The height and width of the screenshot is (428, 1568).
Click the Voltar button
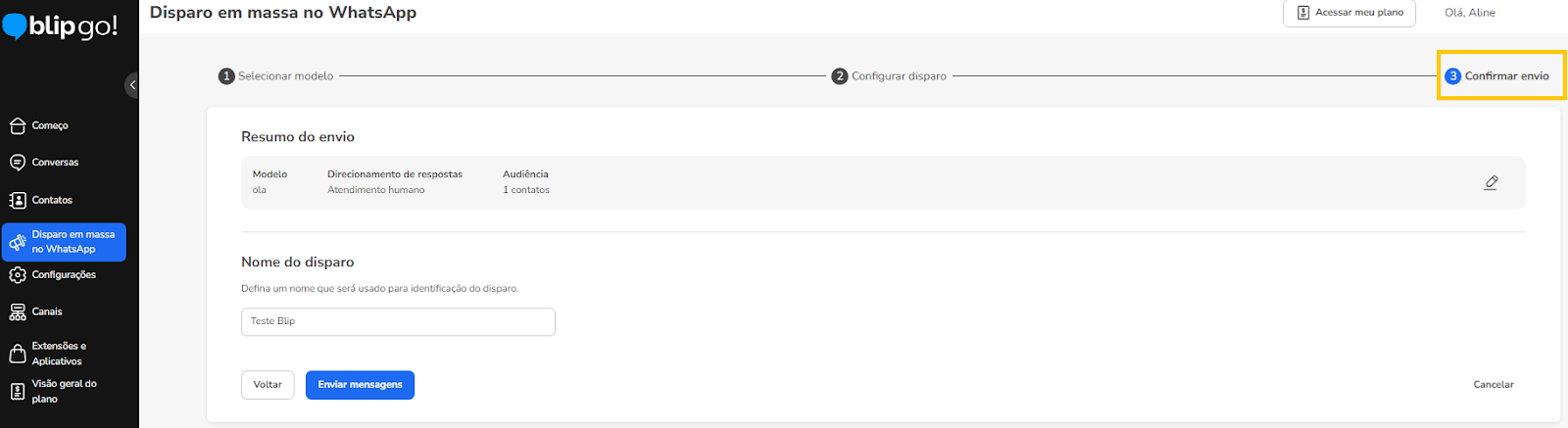(x=268, y=385)
